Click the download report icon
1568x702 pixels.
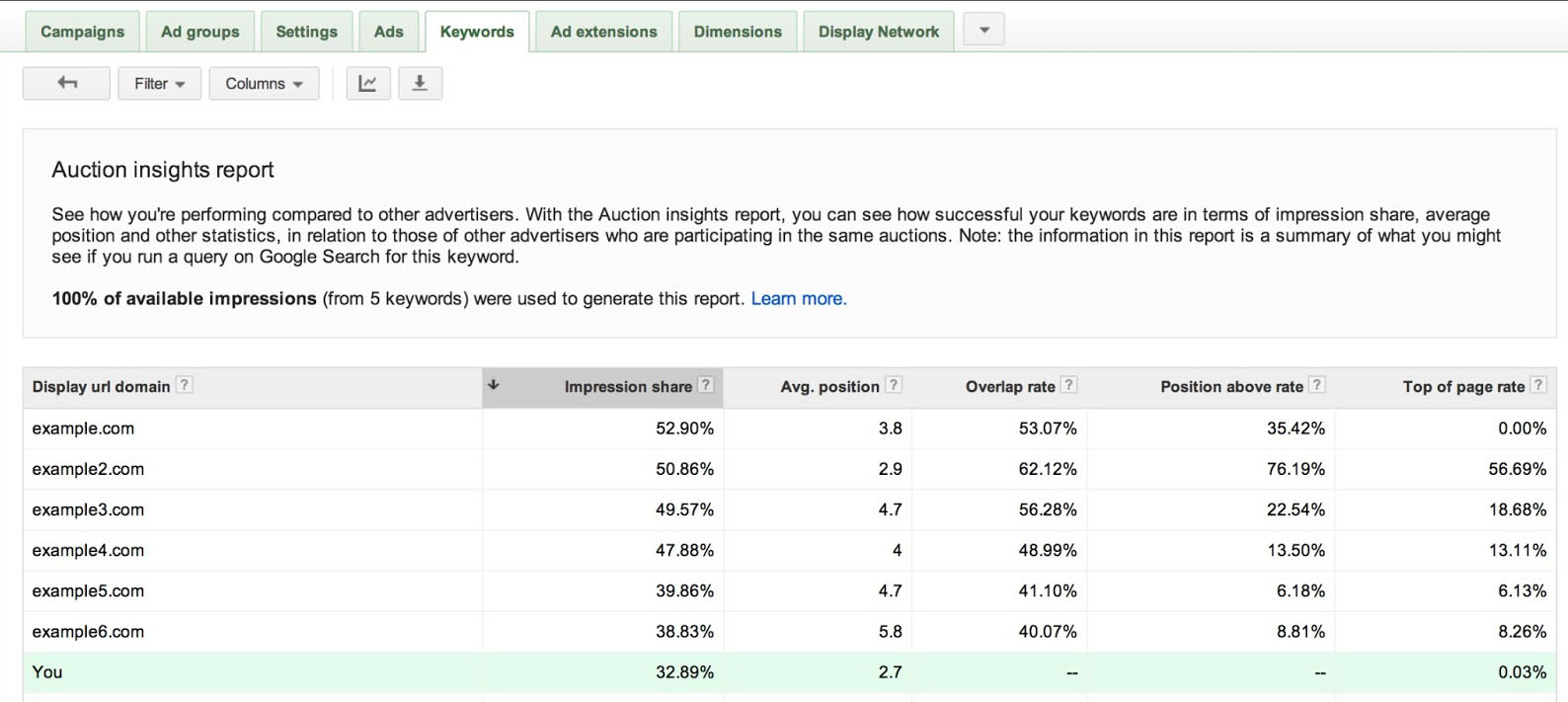420,84
